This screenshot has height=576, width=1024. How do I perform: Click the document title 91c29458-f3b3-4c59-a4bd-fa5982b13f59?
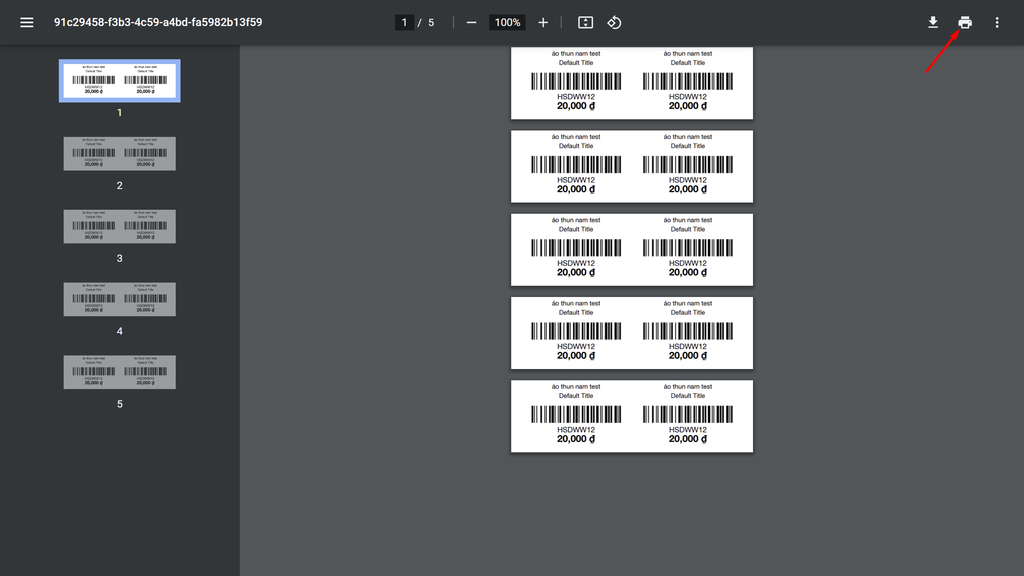pos(158,22)
